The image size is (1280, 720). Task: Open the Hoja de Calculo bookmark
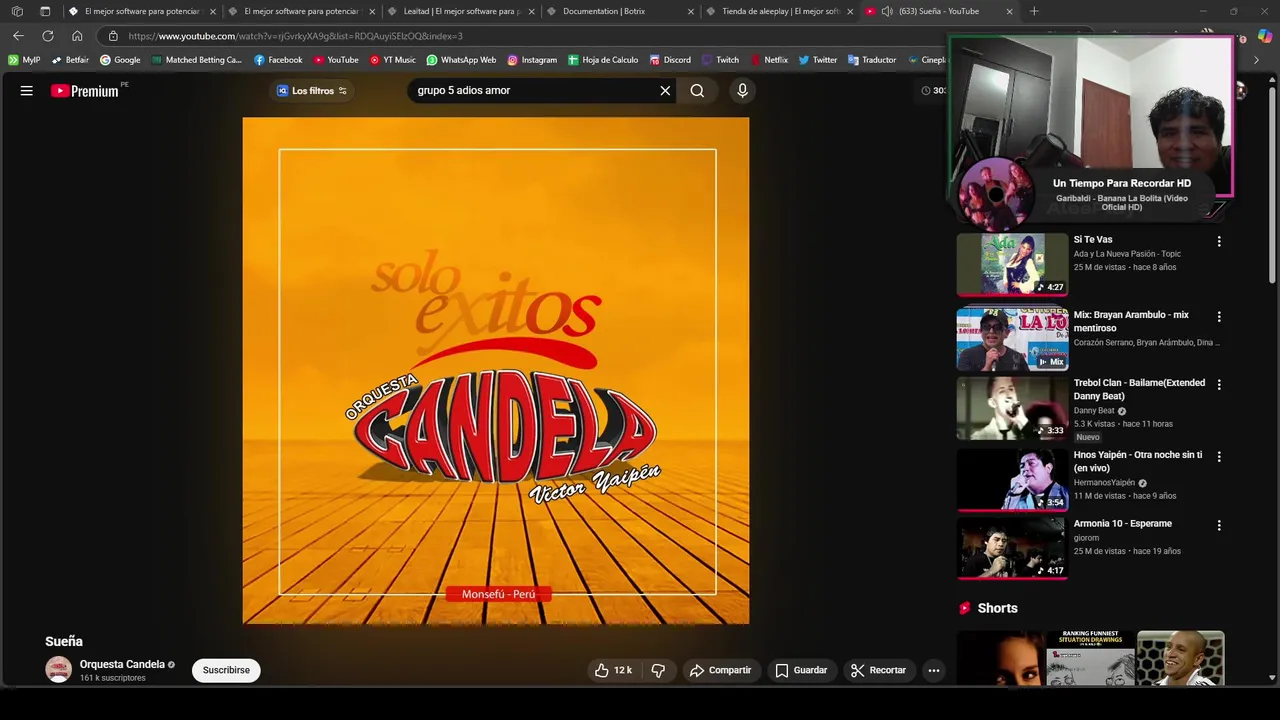click(603, 60)
